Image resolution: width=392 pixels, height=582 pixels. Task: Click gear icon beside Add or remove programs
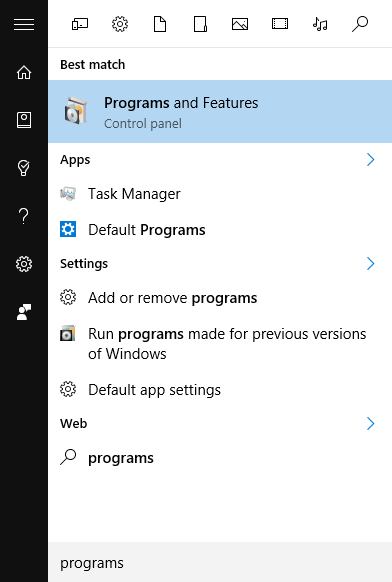(68, 298)
